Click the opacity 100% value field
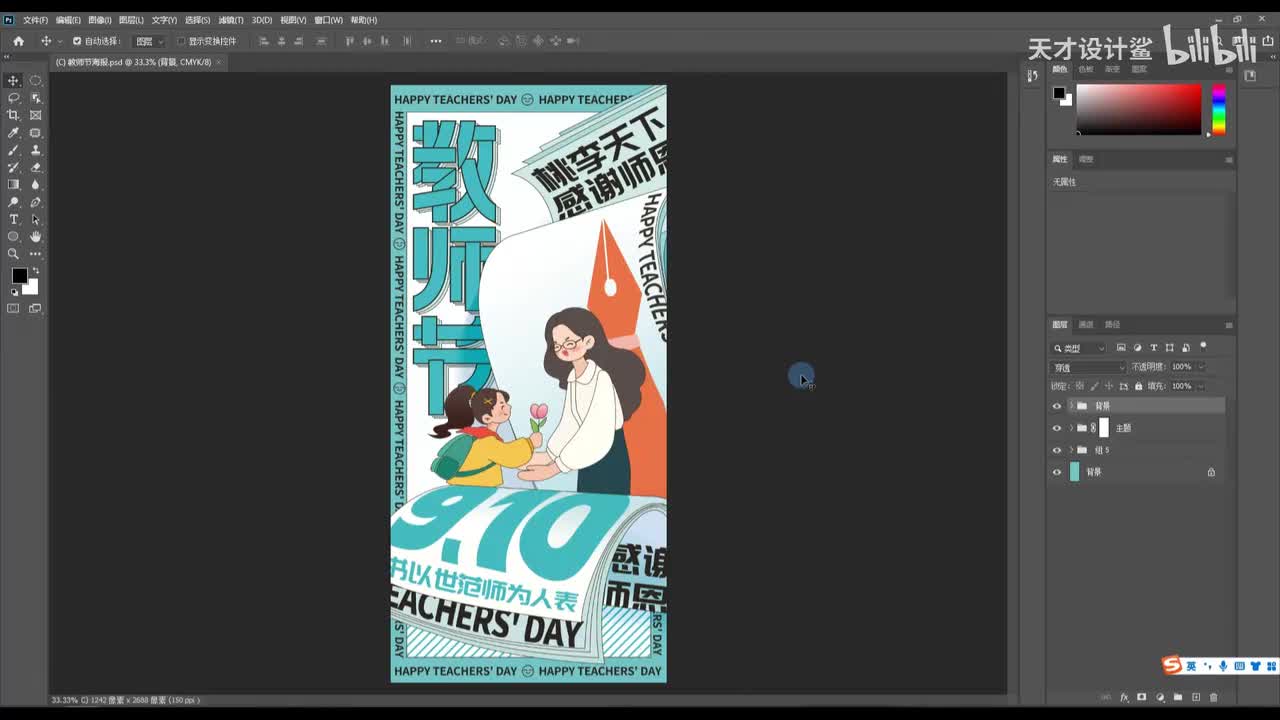Screen dimensions: 1280x720 click(x=1182, y=367)
